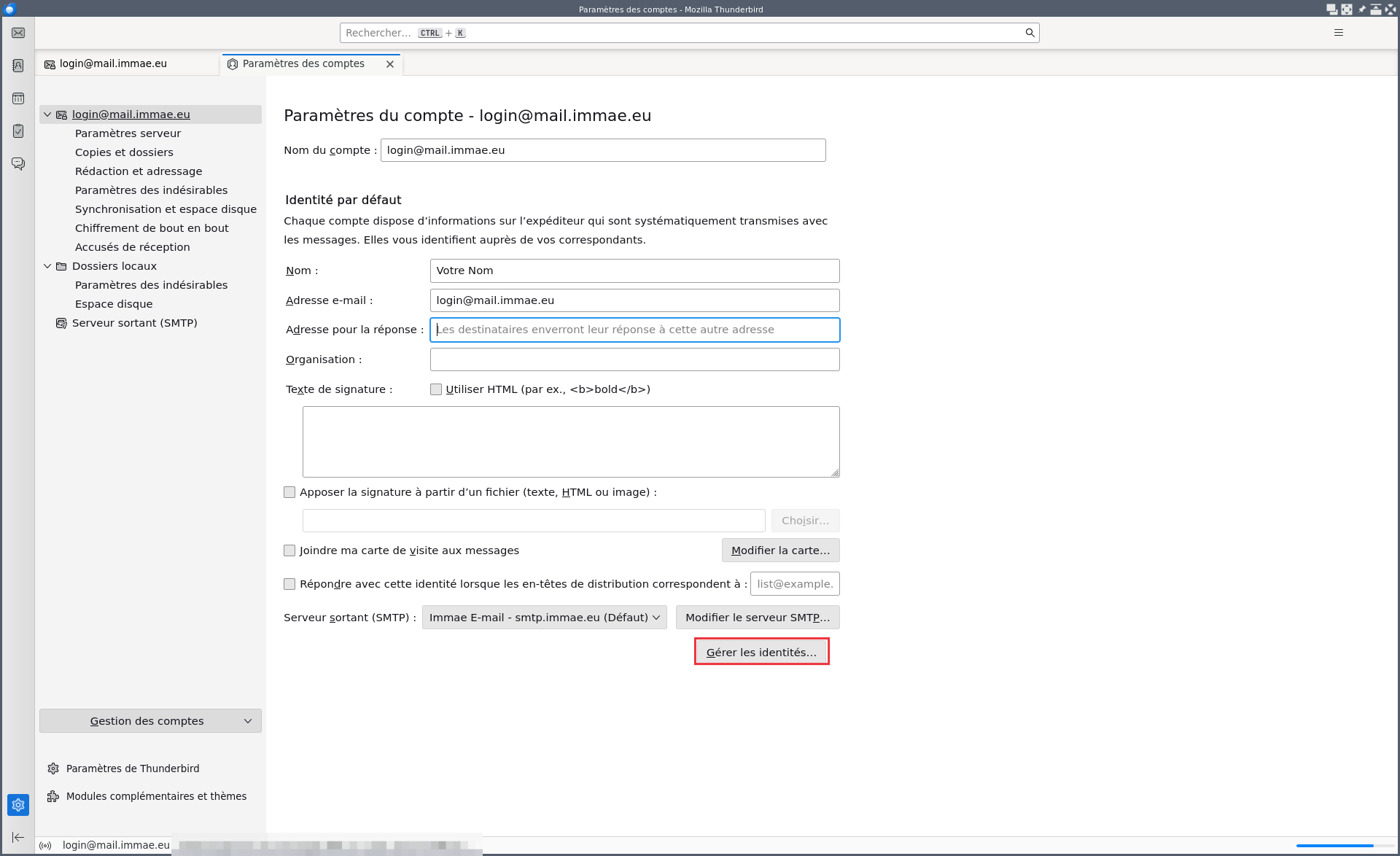Click the mail account icon in tree
This screenshot has width=1400, height=856.
click(61, 114)
